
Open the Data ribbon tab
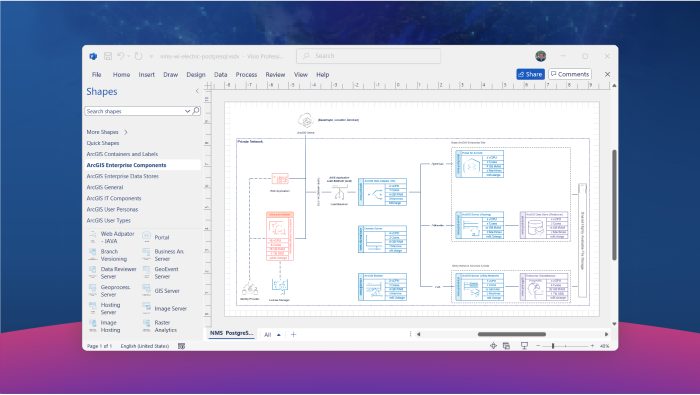point(221,75)
